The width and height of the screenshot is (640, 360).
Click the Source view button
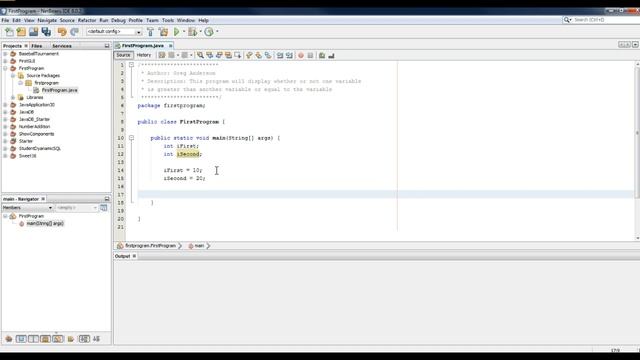tap(123, 55)
